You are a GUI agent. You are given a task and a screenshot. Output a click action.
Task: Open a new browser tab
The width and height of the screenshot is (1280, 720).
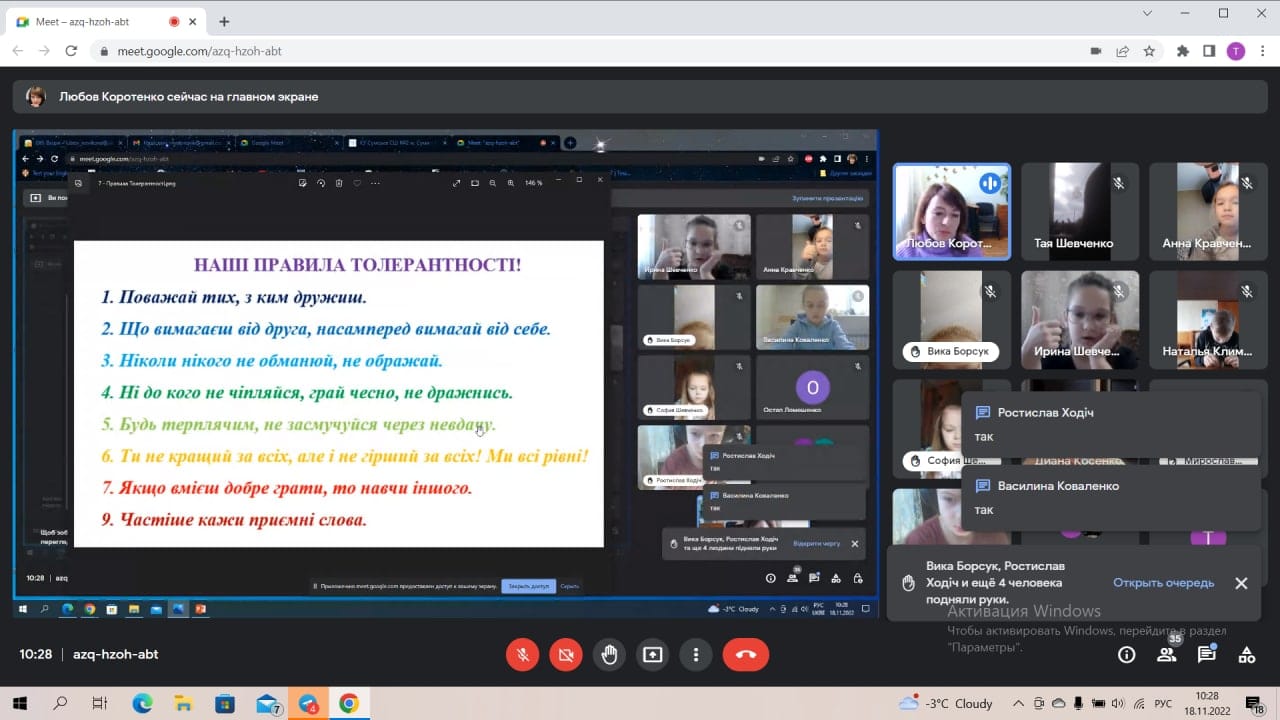click(x=224, y=21)
